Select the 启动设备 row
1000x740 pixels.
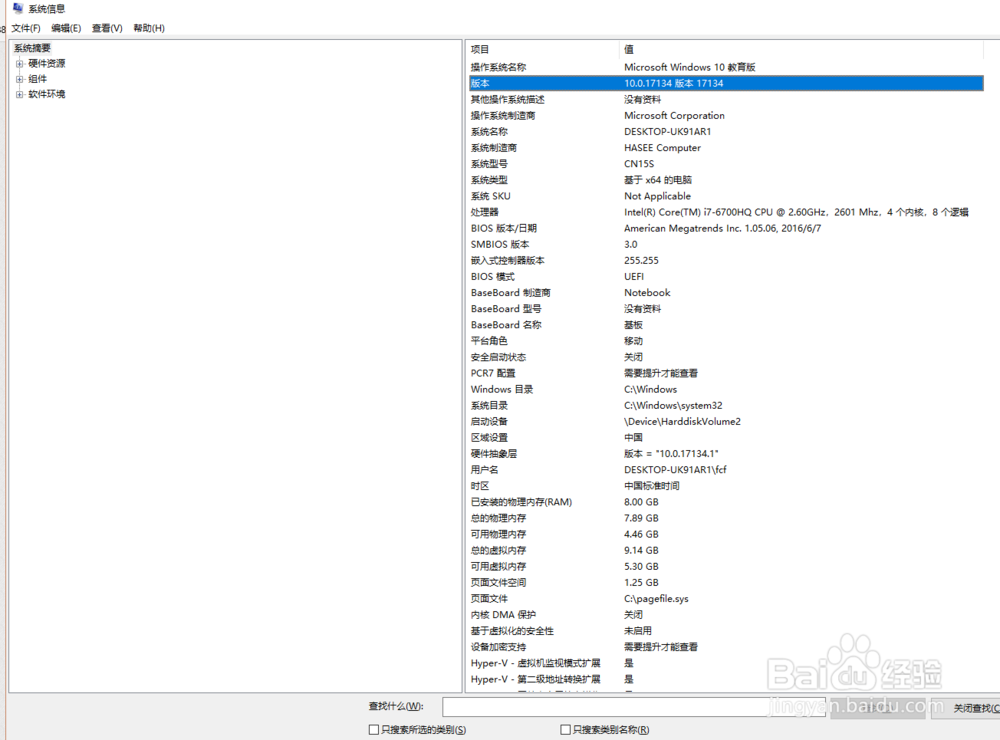tap(726, 422)
